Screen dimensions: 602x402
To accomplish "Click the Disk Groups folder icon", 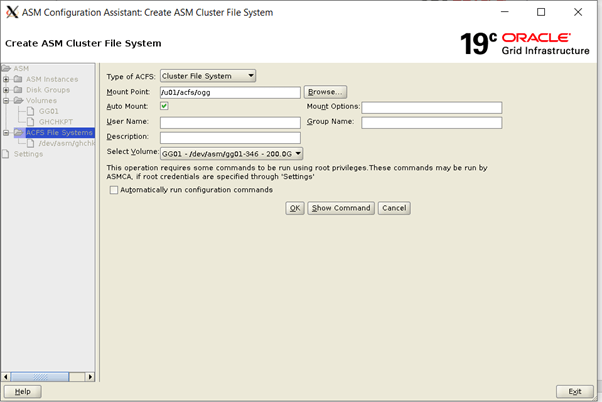I will (18, 90).
